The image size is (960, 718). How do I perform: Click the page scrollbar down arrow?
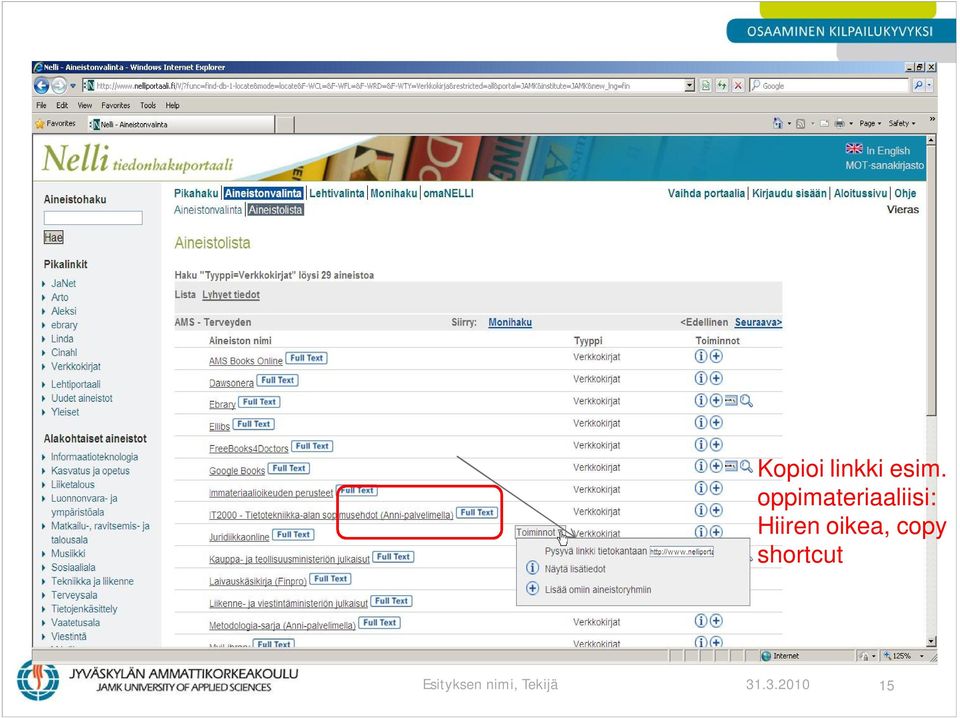pos(931,641)
